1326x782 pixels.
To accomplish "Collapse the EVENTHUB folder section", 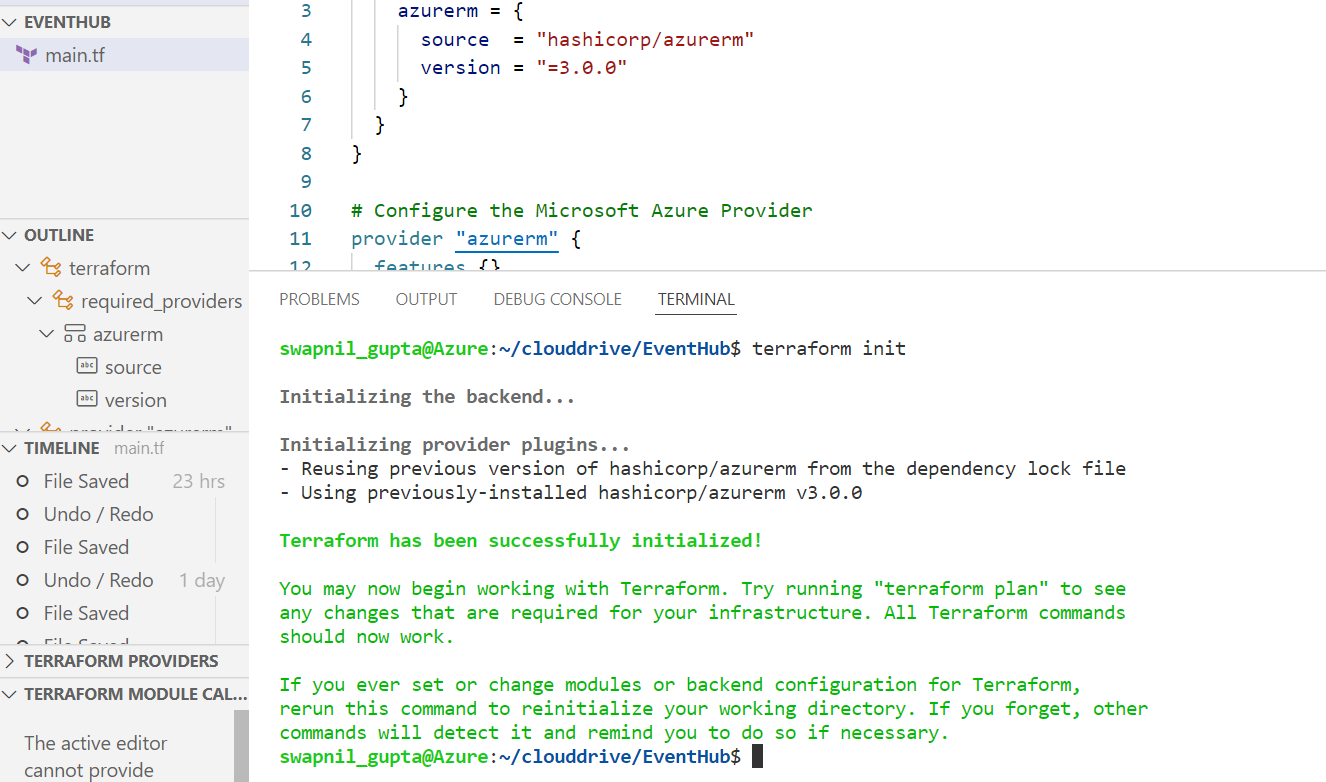I will [10, 22].
